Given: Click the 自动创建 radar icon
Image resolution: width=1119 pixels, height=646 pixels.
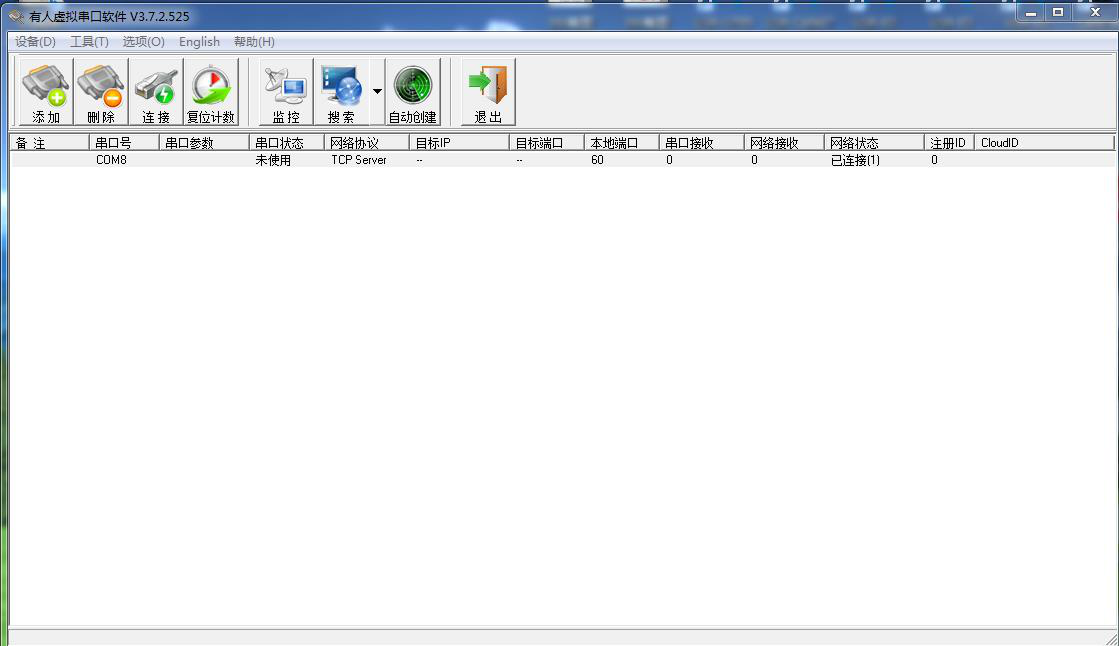Looking at the screenshot, I should click(413, 92).
